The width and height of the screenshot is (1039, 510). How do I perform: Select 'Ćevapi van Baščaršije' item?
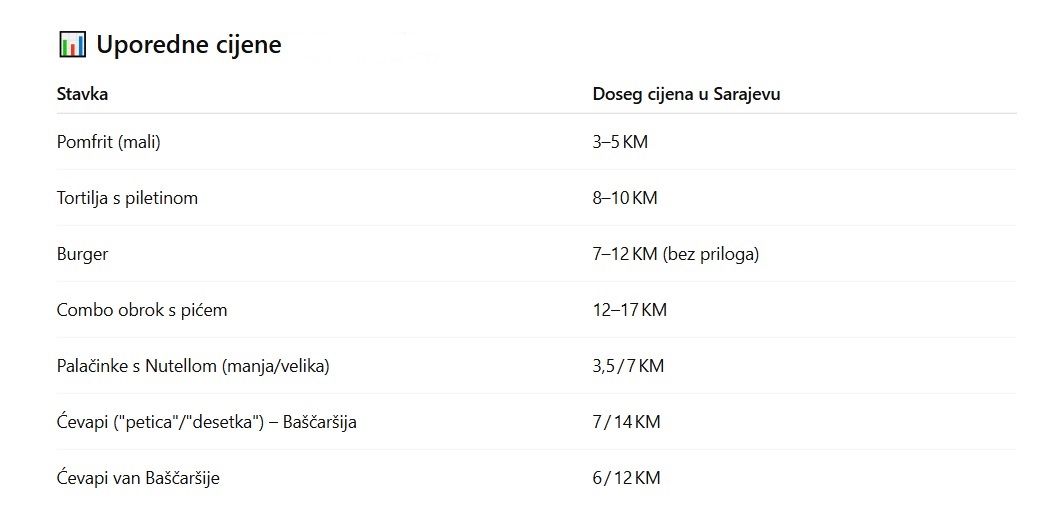pyautogui.click(x=138, y=478)
